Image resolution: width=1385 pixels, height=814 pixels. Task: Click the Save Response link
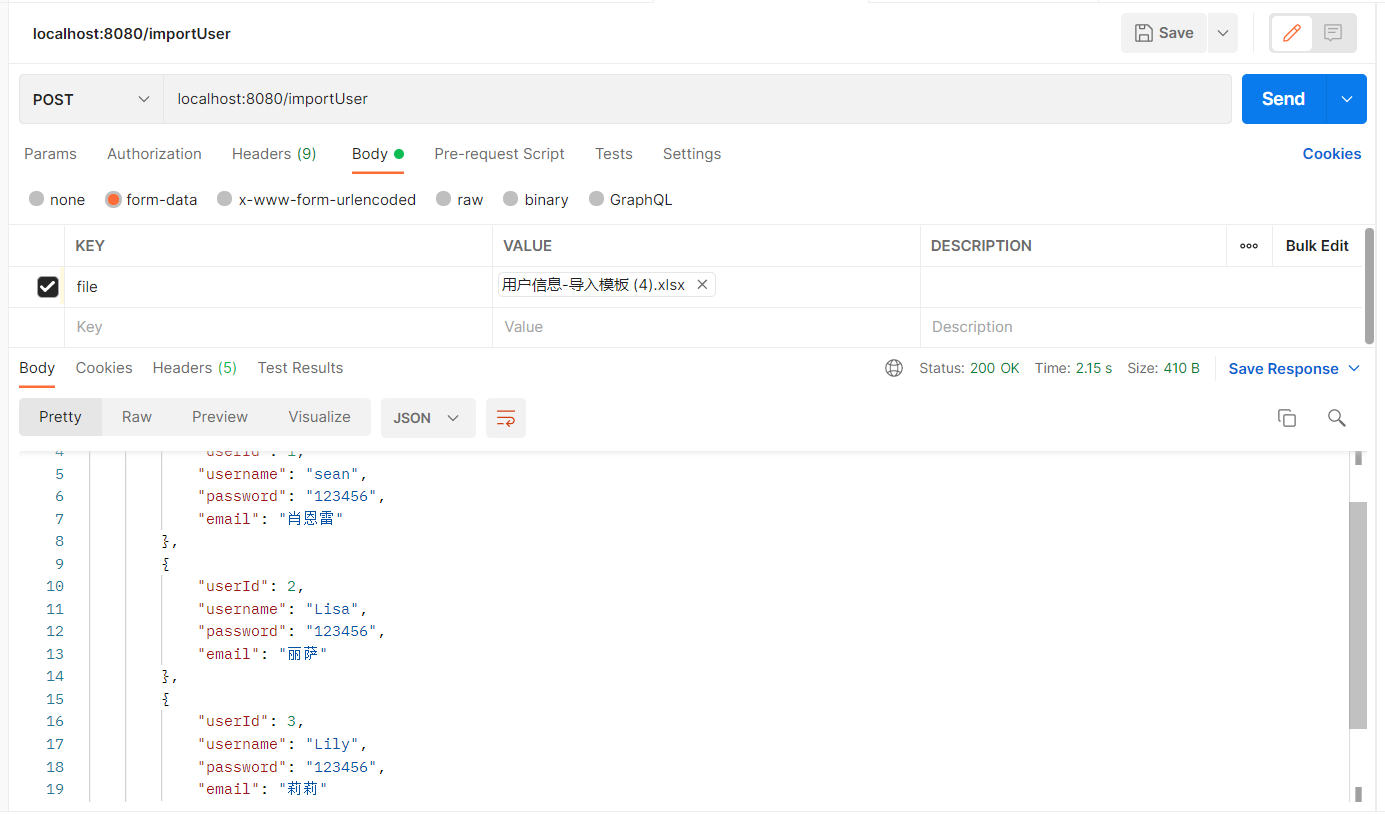coord(1283,369)
